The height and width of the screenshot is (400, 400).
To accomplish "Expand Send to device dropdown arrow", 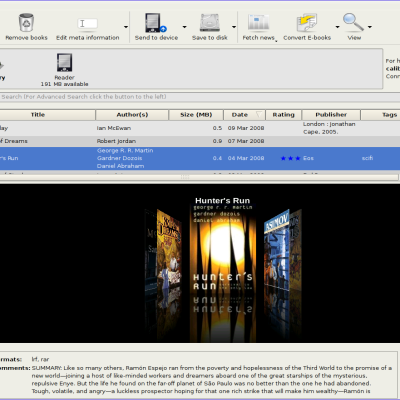I will click(184, 27).
